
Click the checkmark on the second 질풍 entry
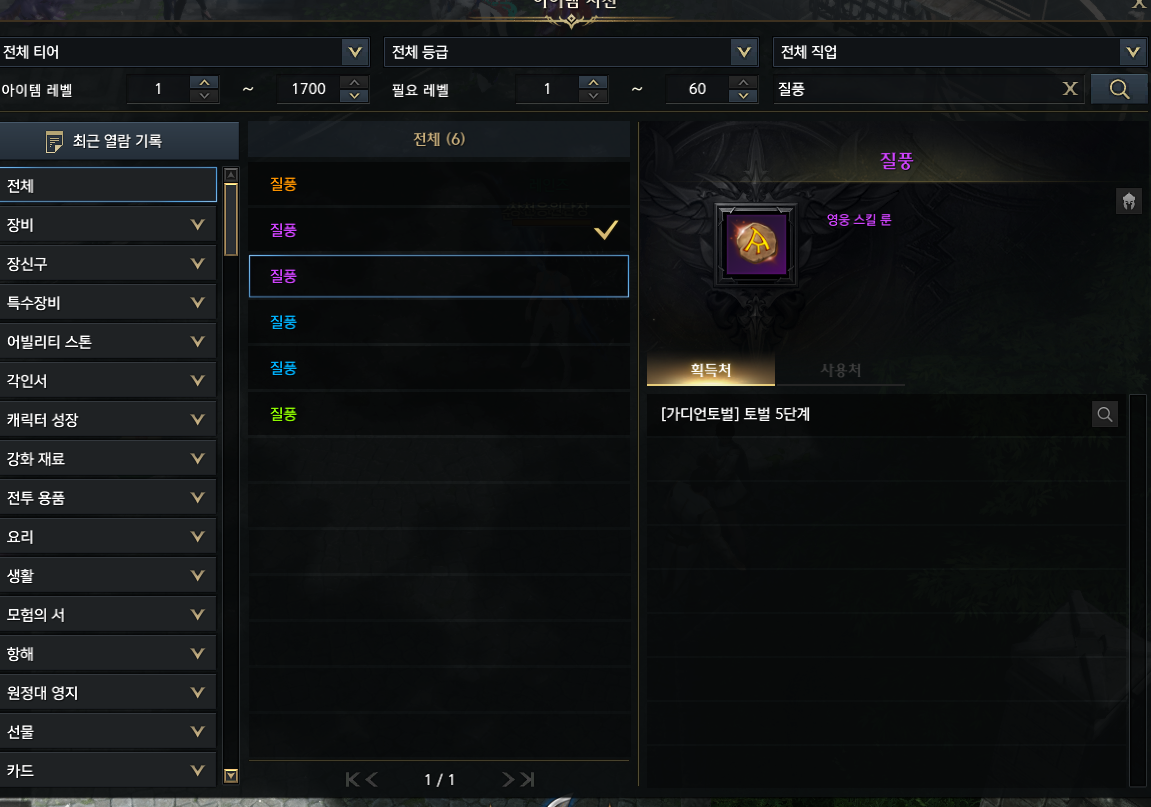click(x=606, y=230)
